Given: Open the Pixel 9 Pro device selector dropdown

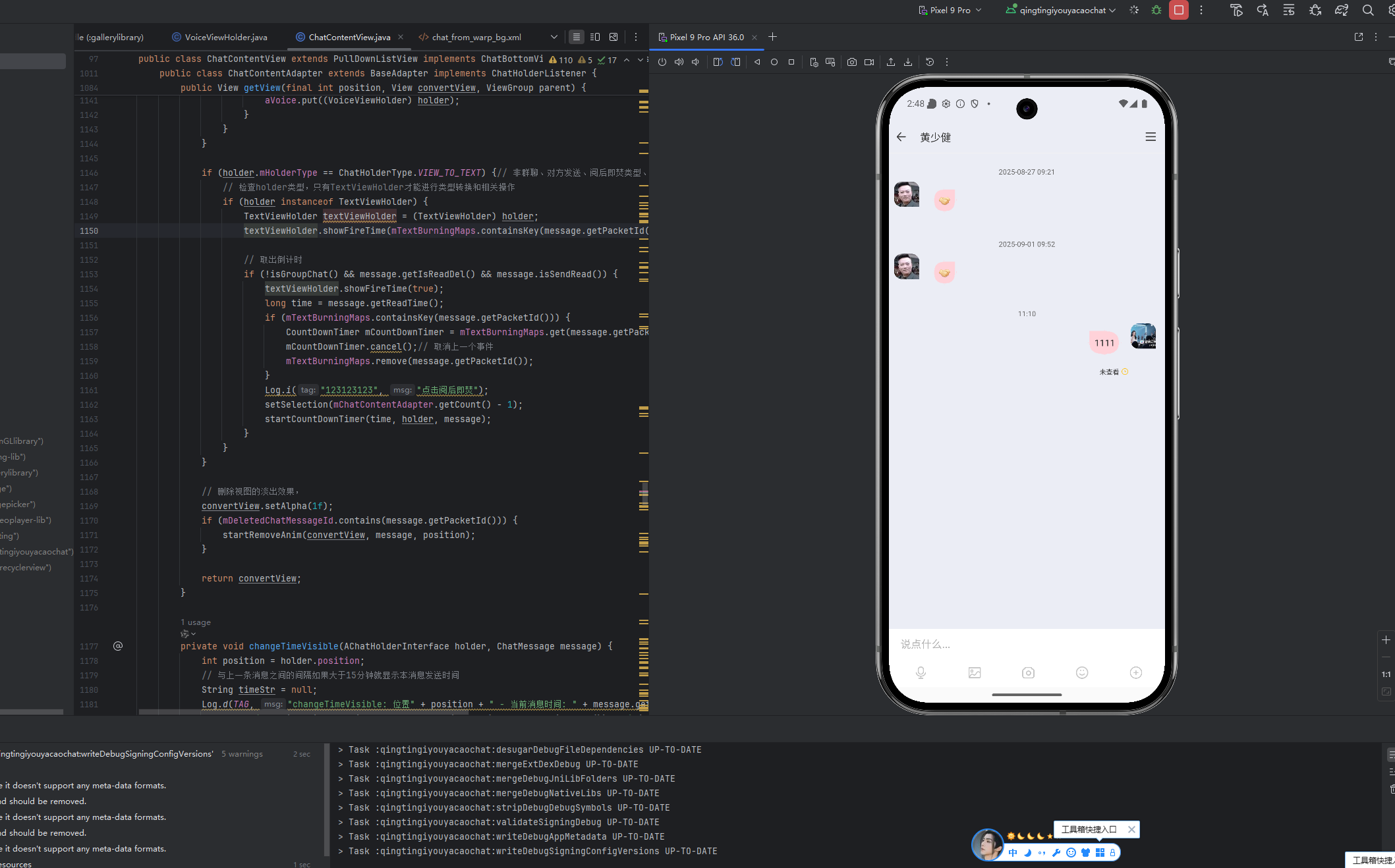Looking at the screenshot, I should pyautogui.click(x=950, y=10).
